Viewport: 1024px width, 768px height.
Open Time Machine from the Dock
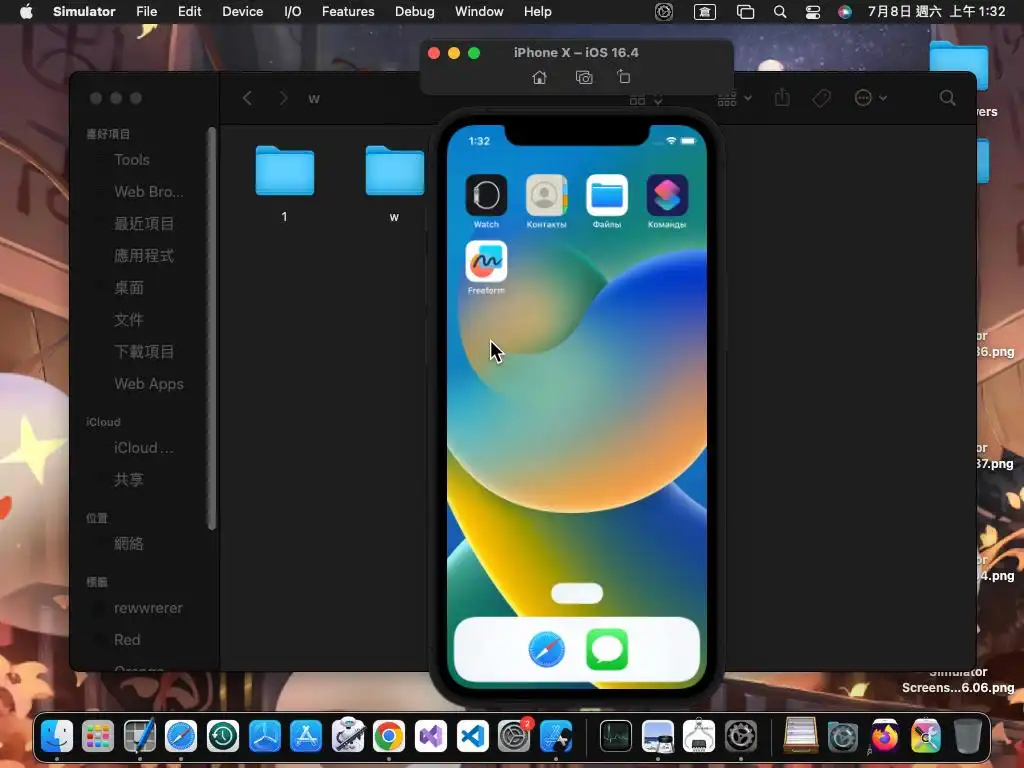(x=223, y=736)
